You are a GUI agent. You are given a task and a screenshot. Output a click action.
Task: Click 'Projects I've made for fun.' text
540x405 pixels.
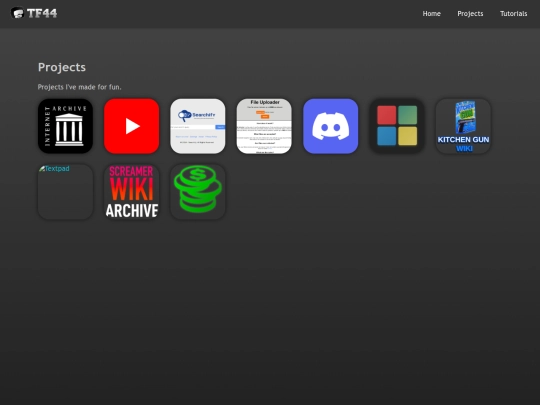click(x=79, y=87)
